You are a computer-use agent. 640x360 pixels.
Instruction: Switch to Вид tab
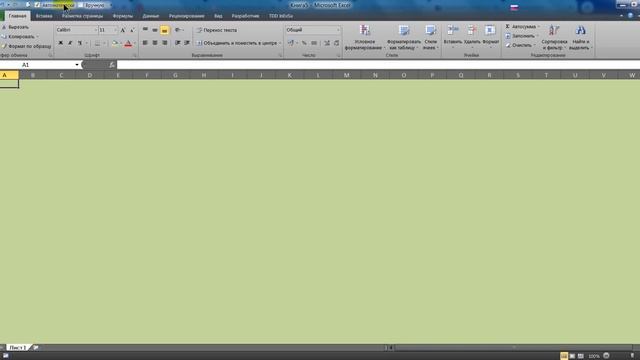tap(218, 16)
